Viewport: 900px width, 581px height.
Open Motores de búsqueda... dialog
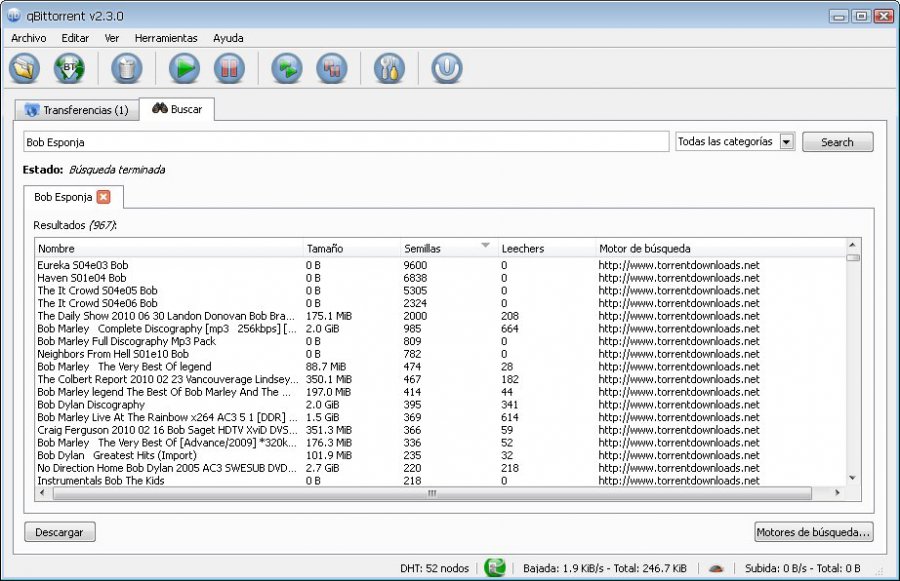813,532
